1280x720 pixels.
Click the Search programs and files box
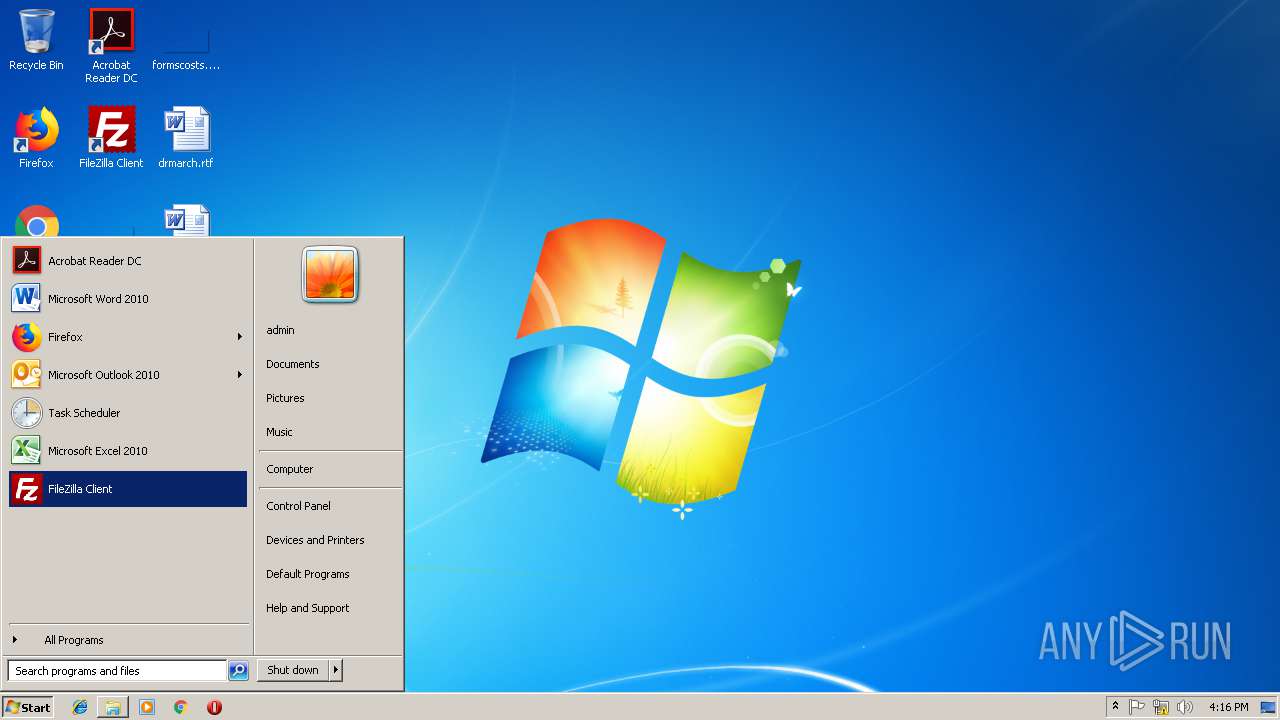[x=117, y=671]
